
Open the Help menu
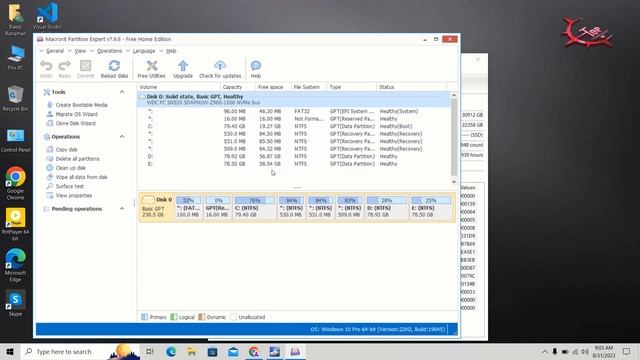point(171,51)
